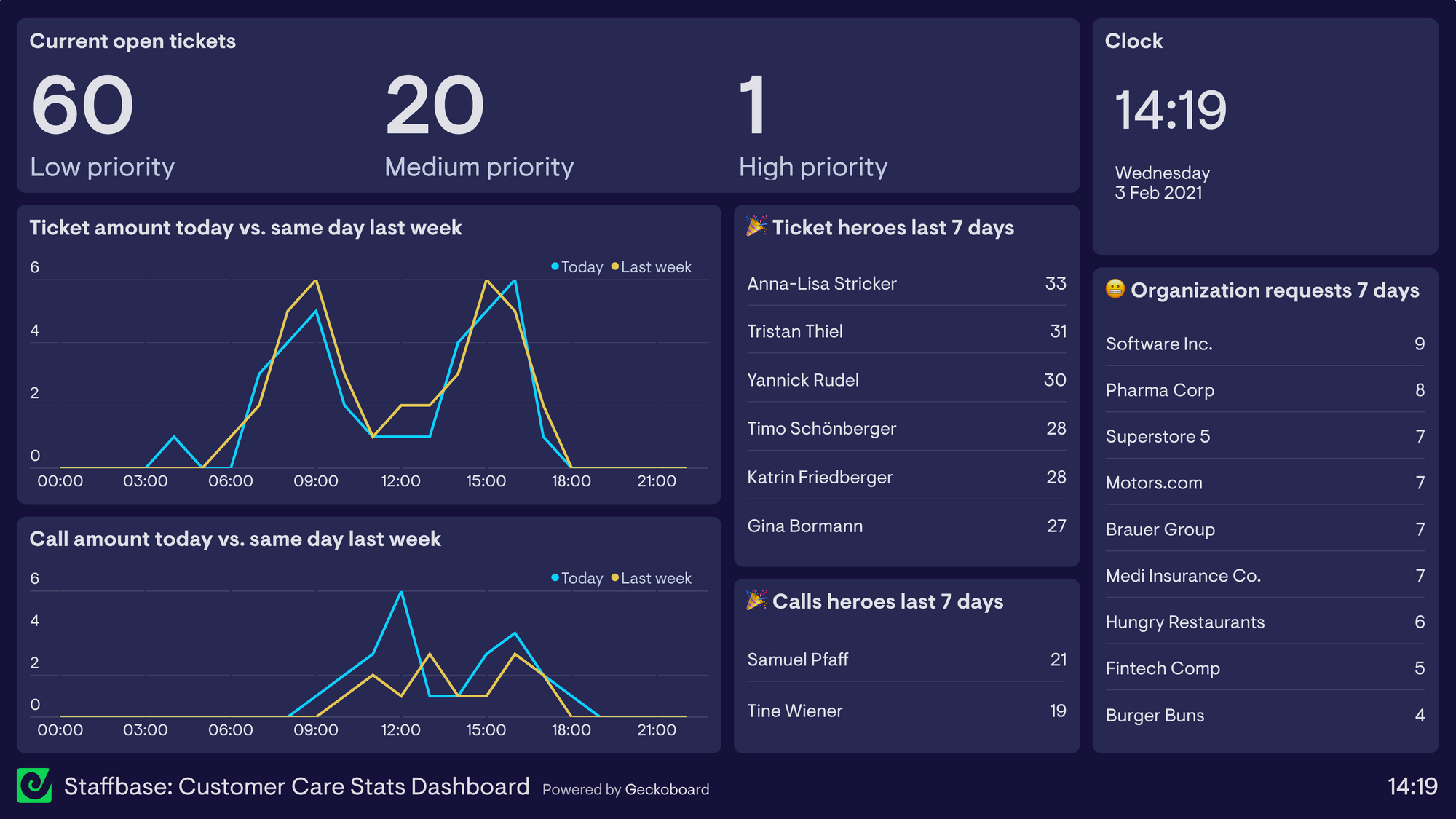Click the 60 Low priority count
1456x819 pixels.
tap(82, 106)
